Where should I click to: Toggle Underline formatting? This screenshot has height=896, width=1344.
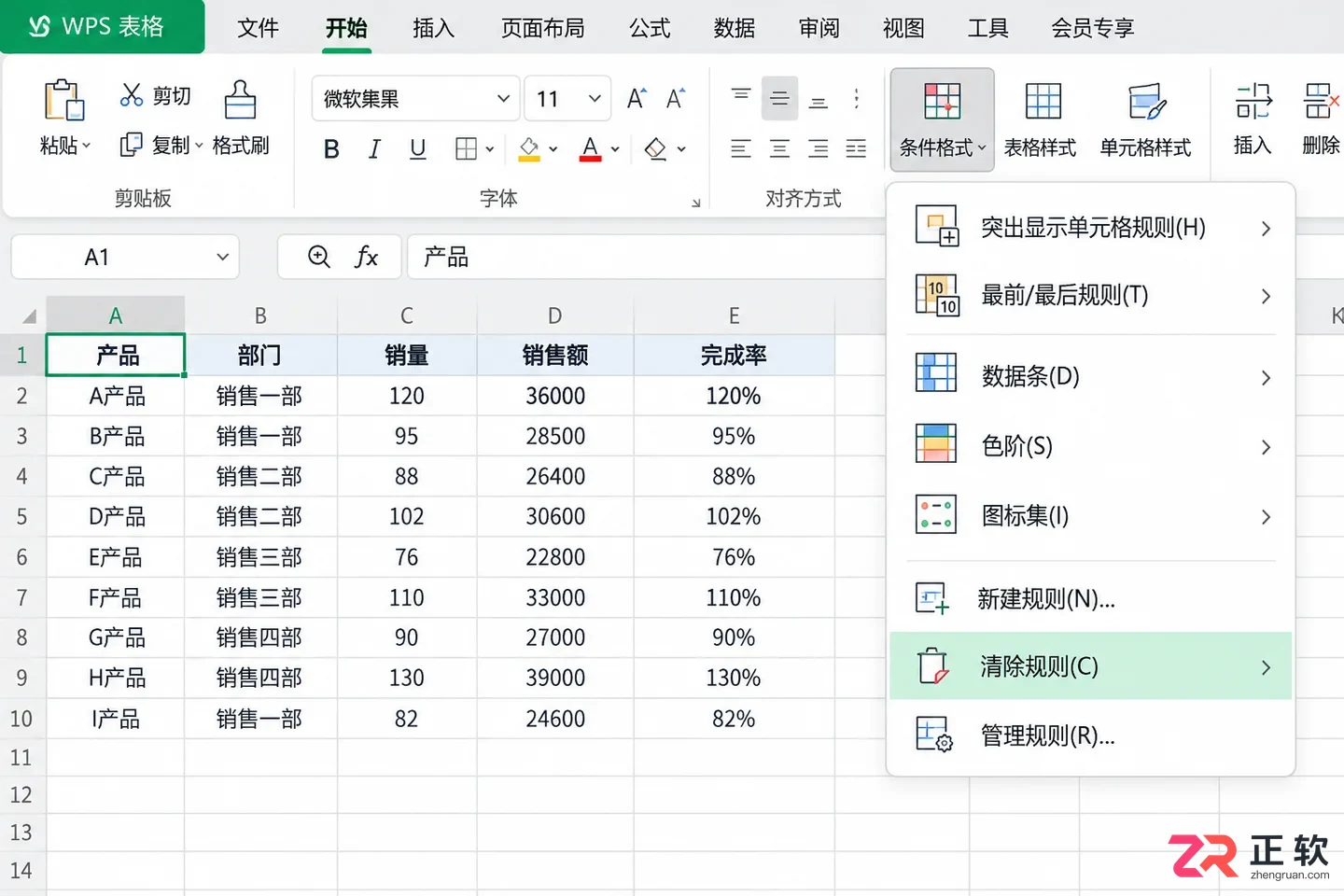coord(417,149)
